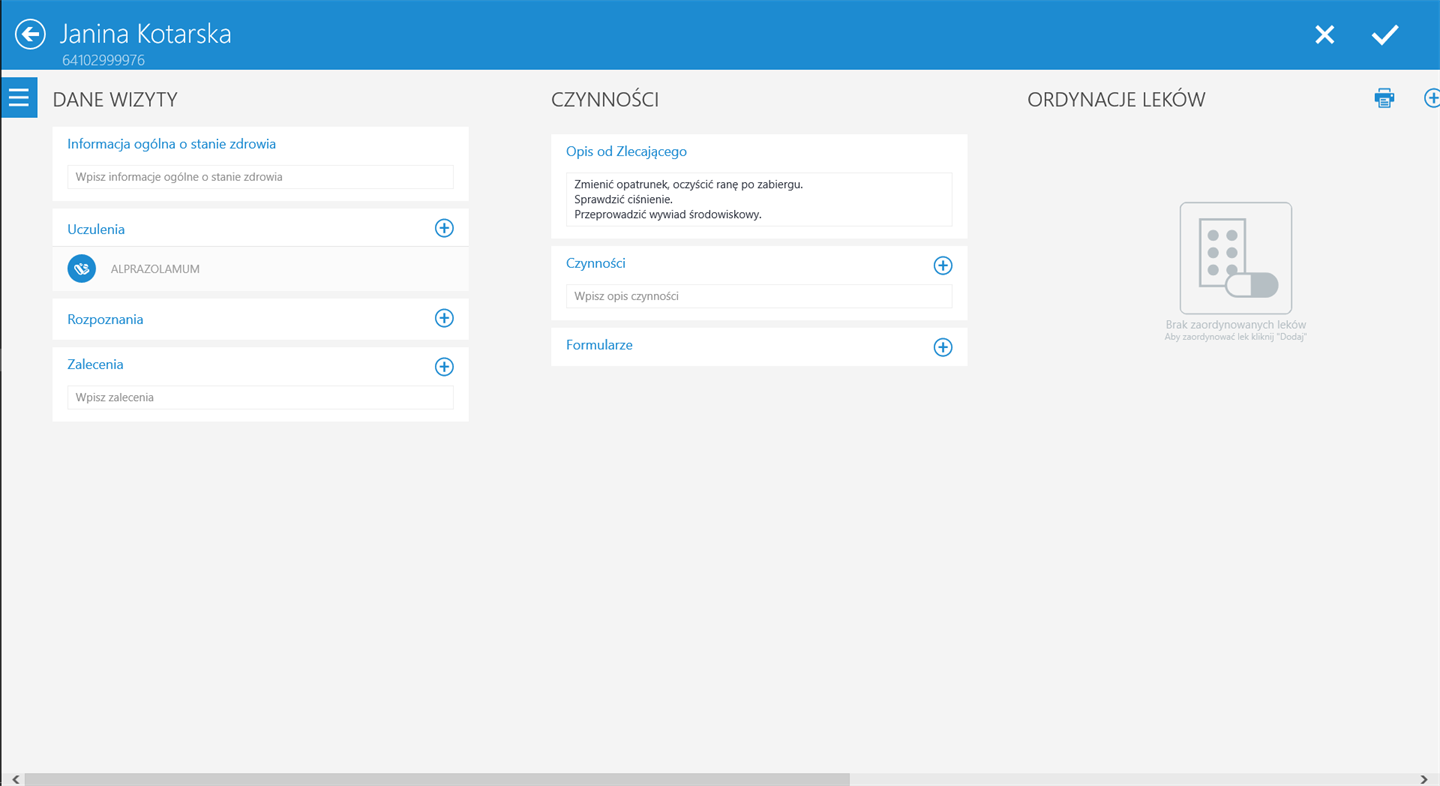1440x786 pixels.
Task: Click the pills placeholder image
Action: [x=1236, y=258]
